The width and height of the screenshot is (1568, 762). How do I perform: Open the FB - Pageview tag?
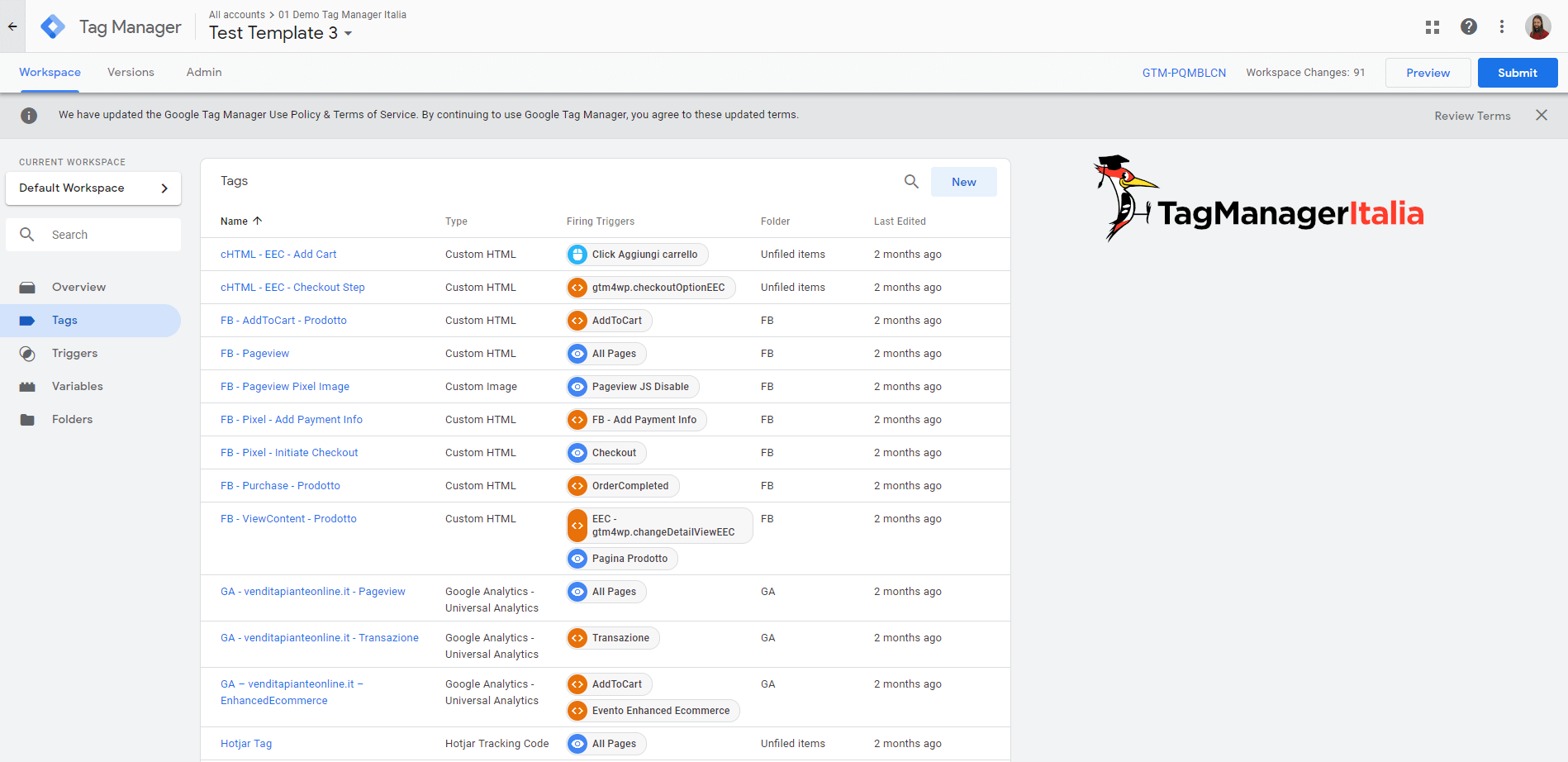coord(254,354)
